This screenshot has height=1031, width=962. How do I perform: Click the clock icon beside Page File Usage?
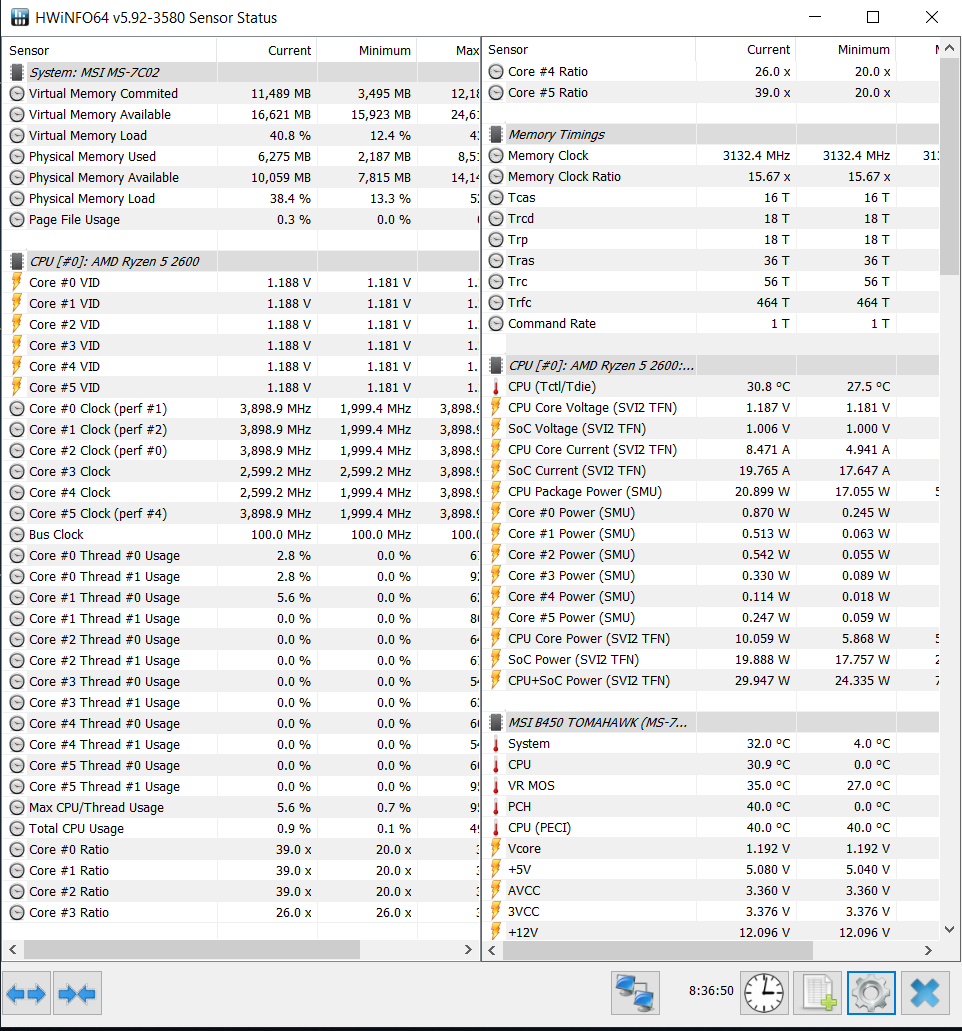(x=17, y=220)
